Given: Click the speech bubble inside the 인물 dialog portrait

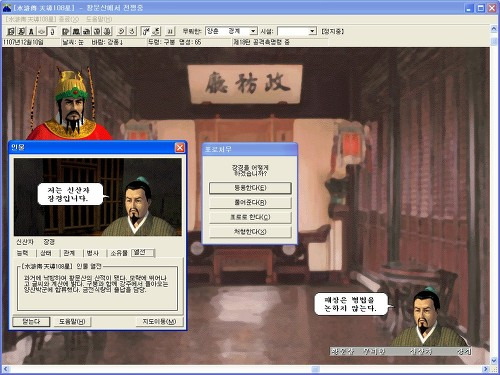Looking at the screenshot, I should [70, 194].
